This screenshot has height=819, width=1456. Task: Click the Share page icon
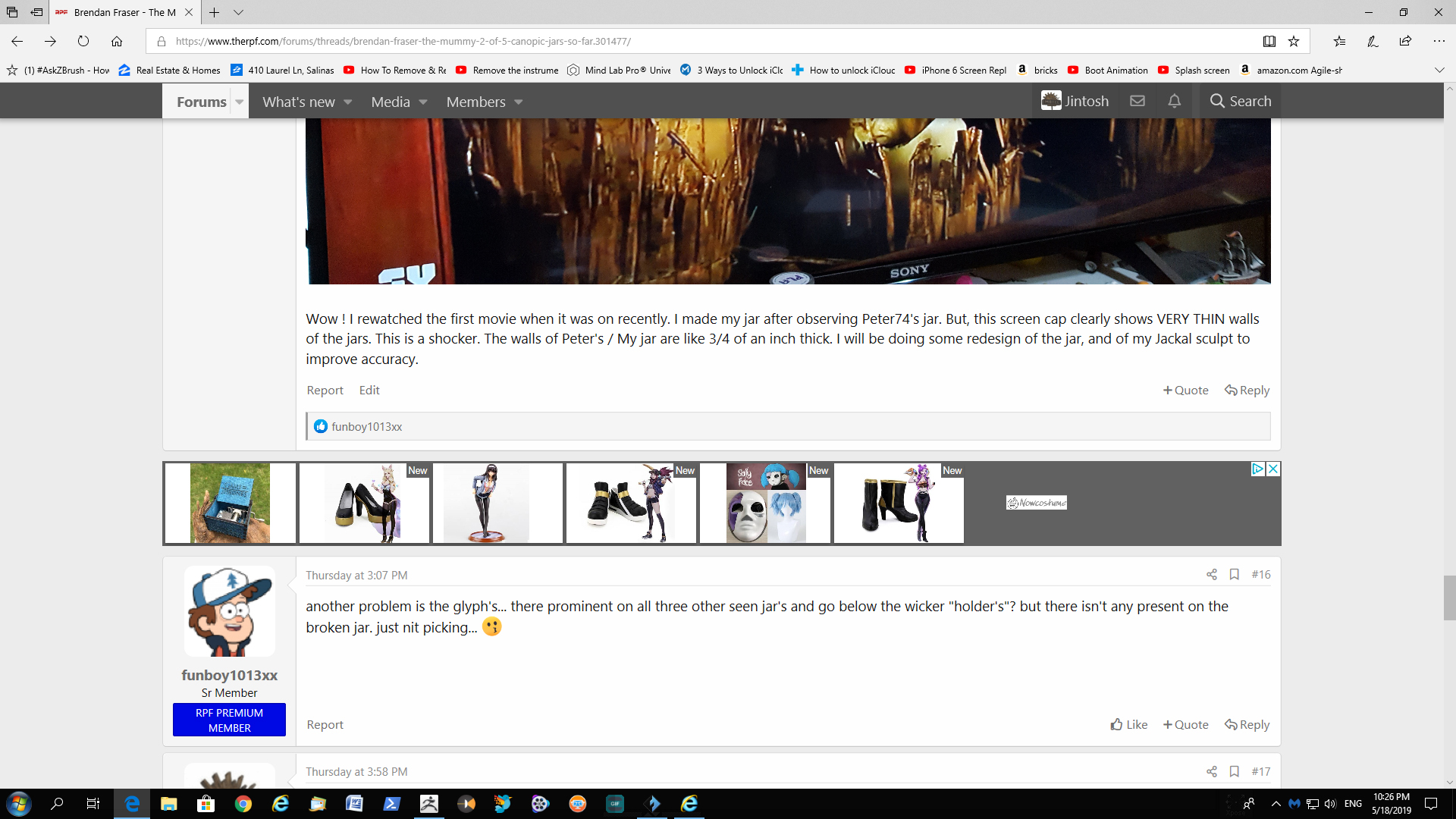1405,41
